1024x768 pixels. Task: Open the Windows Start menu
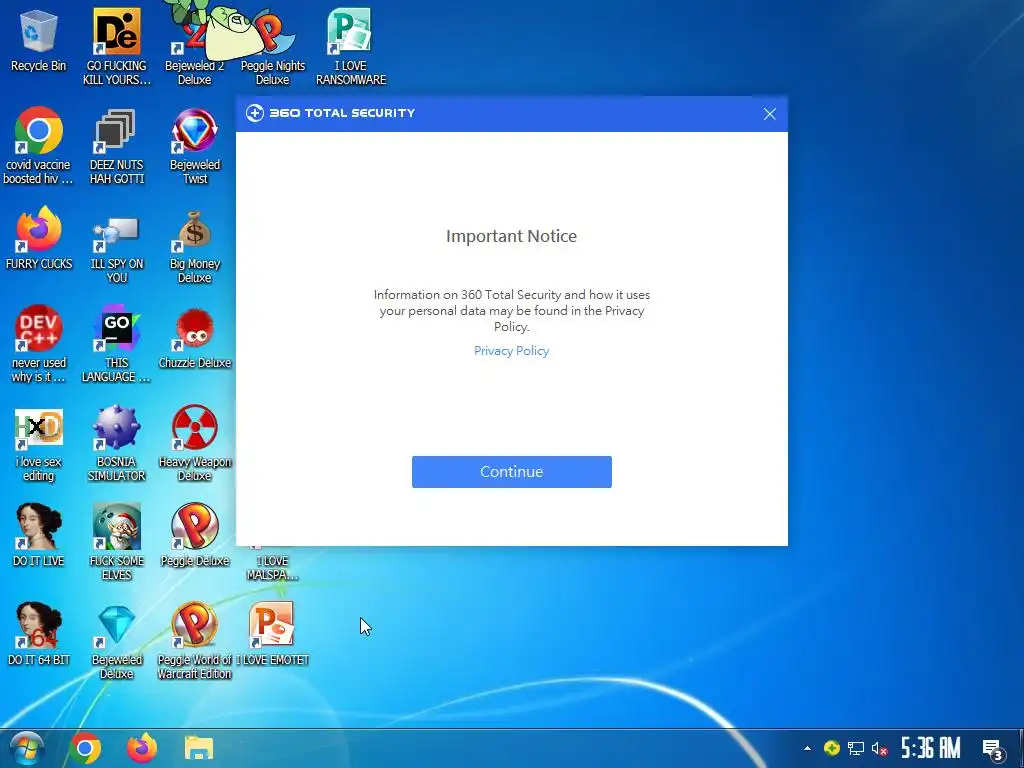click(x=26, y=748)
